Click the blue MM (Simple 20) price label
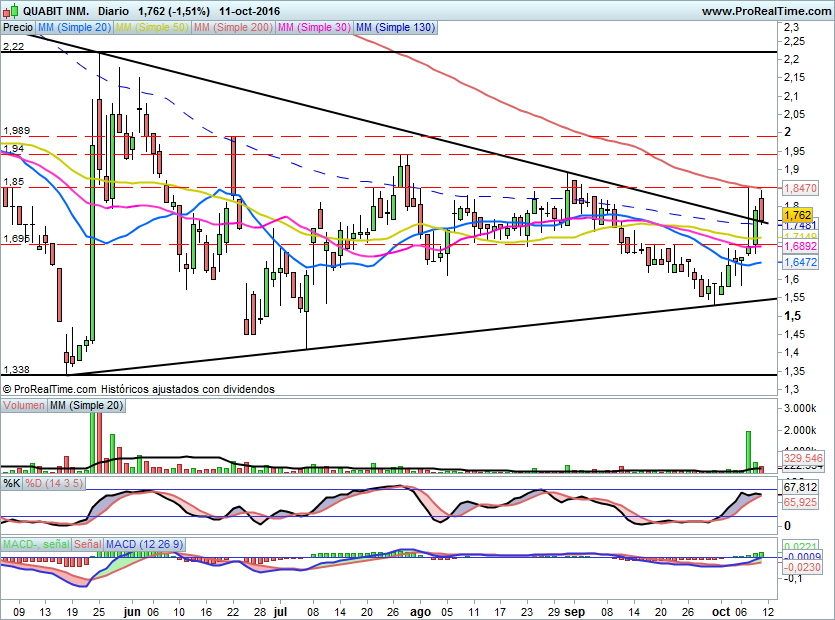 point(75,28)
